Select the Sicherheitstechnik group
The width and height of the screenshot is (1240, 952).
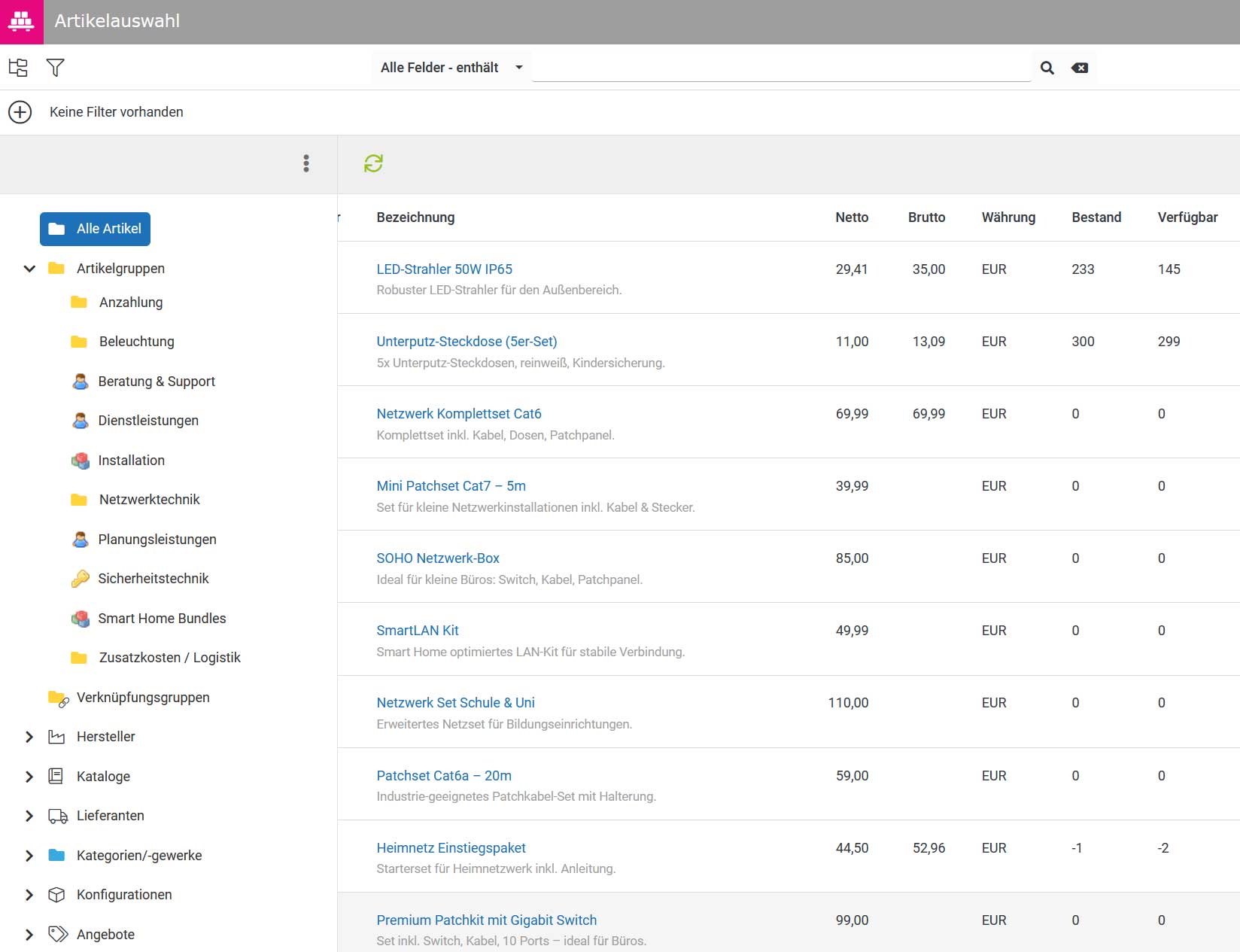click(x=153, y=579)
